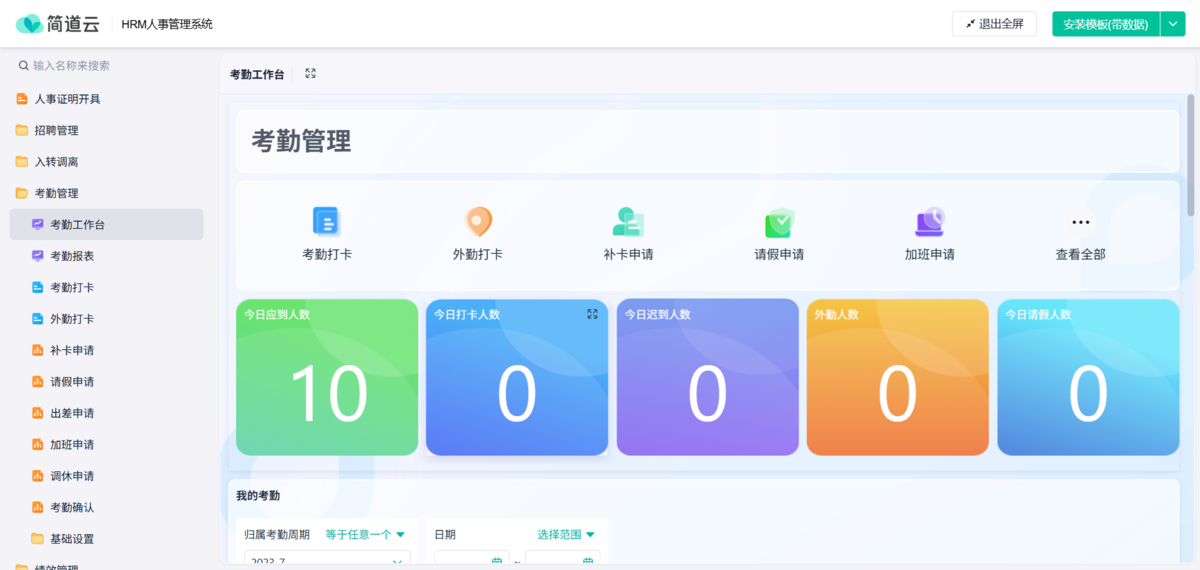Select 考勤工作台 in the sidebar
1200x570 pixels.
coord(106,225)
